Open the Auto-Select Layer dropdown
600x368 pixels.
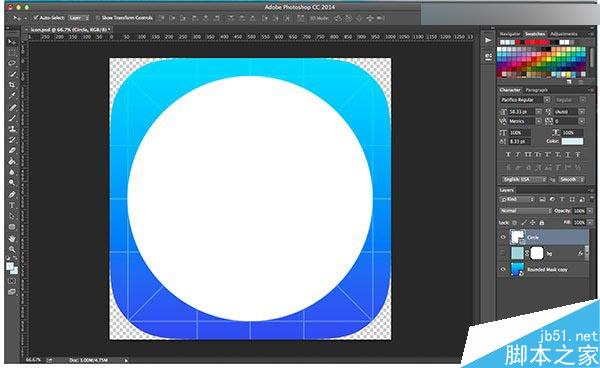click(79, 18)
